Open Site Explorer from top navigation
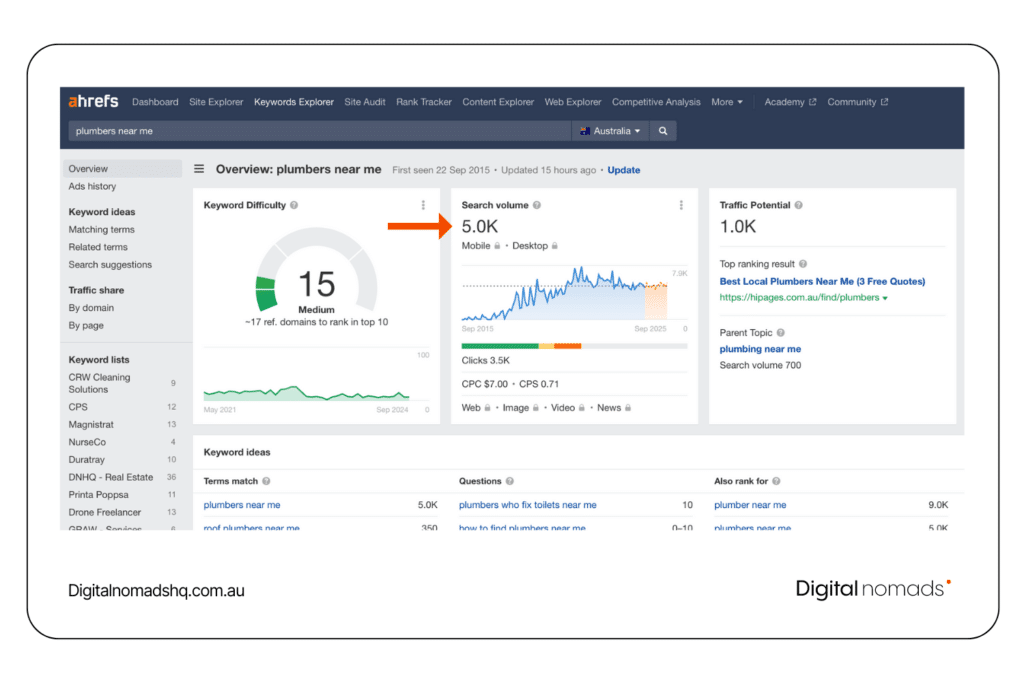The image size is (1024, 683). tap(216, 102)
